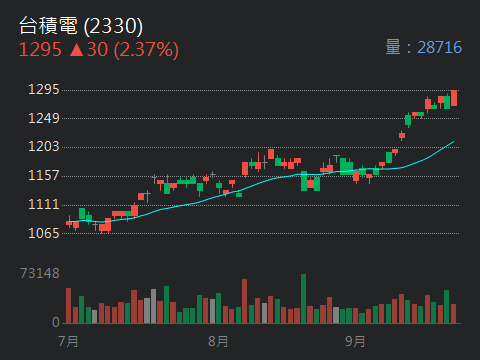The image size is (480, 360).
Task: Select the 1249 price axis label
Action: pyautogui.click(x=44, y=118)
